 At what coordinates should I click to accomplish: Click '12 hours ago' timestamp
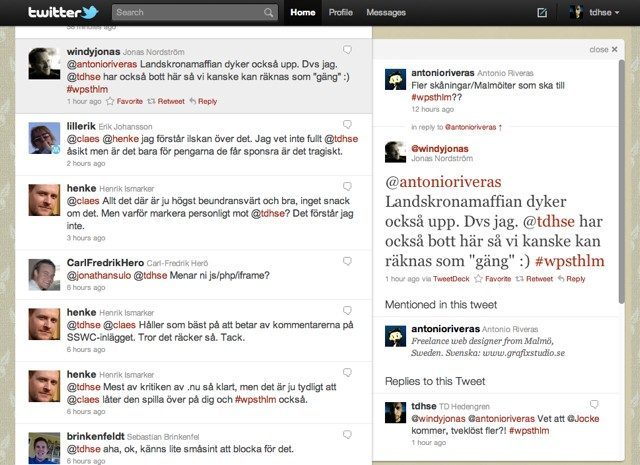click(433, 109)
